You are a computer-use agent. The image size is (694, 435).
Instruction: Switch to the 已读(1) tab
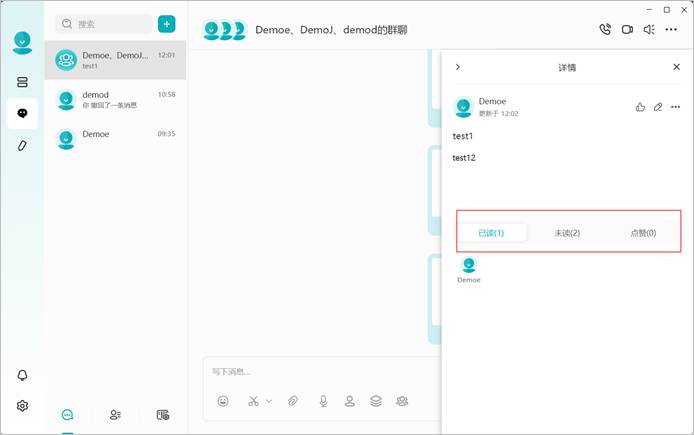tap(491, 233)
